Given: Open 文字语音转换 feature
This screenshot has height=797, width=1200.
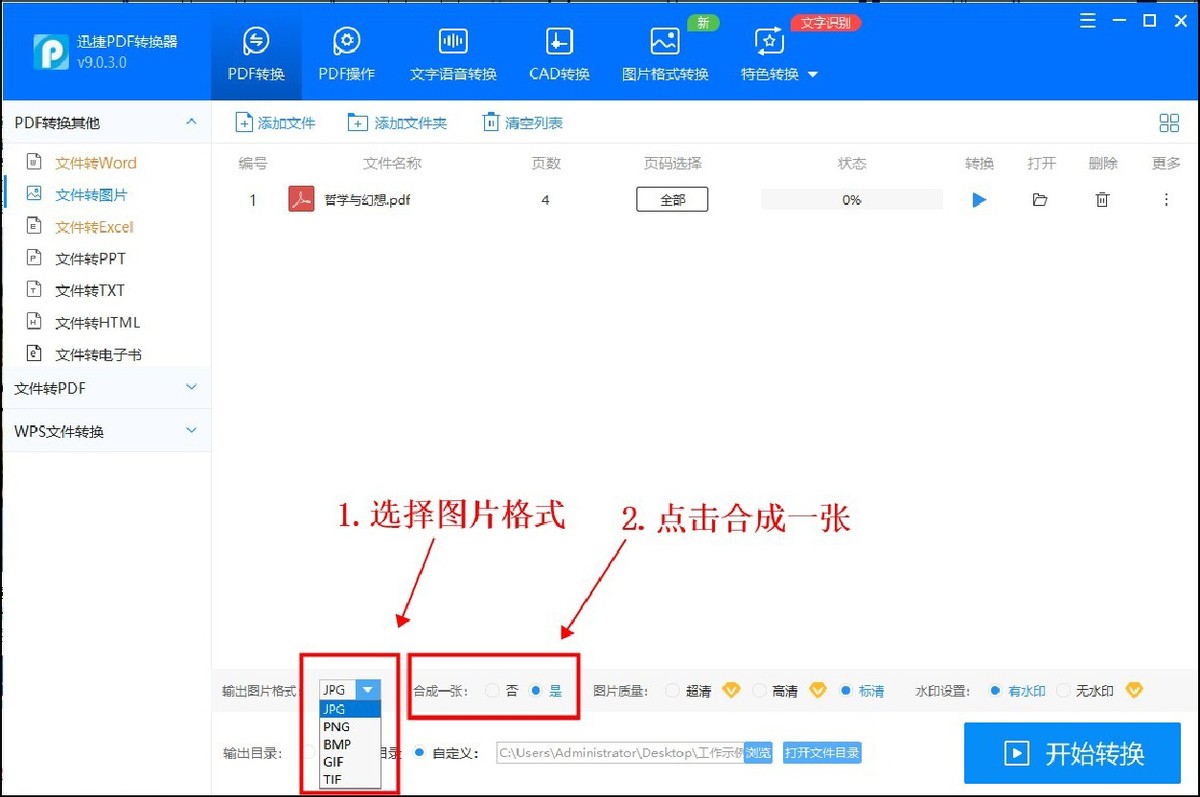Looking at the screenshot, I should click(x=452, y=50).
